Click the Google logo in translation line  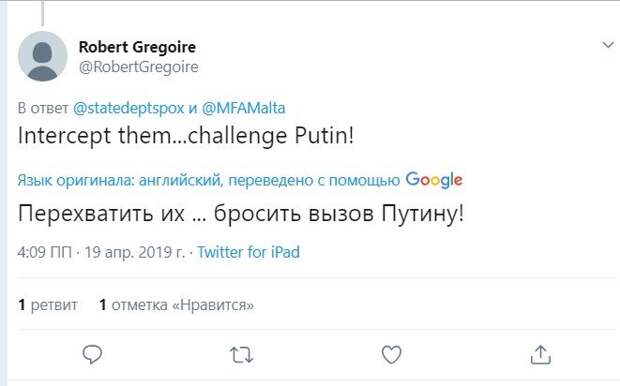[x=434, y=180]
